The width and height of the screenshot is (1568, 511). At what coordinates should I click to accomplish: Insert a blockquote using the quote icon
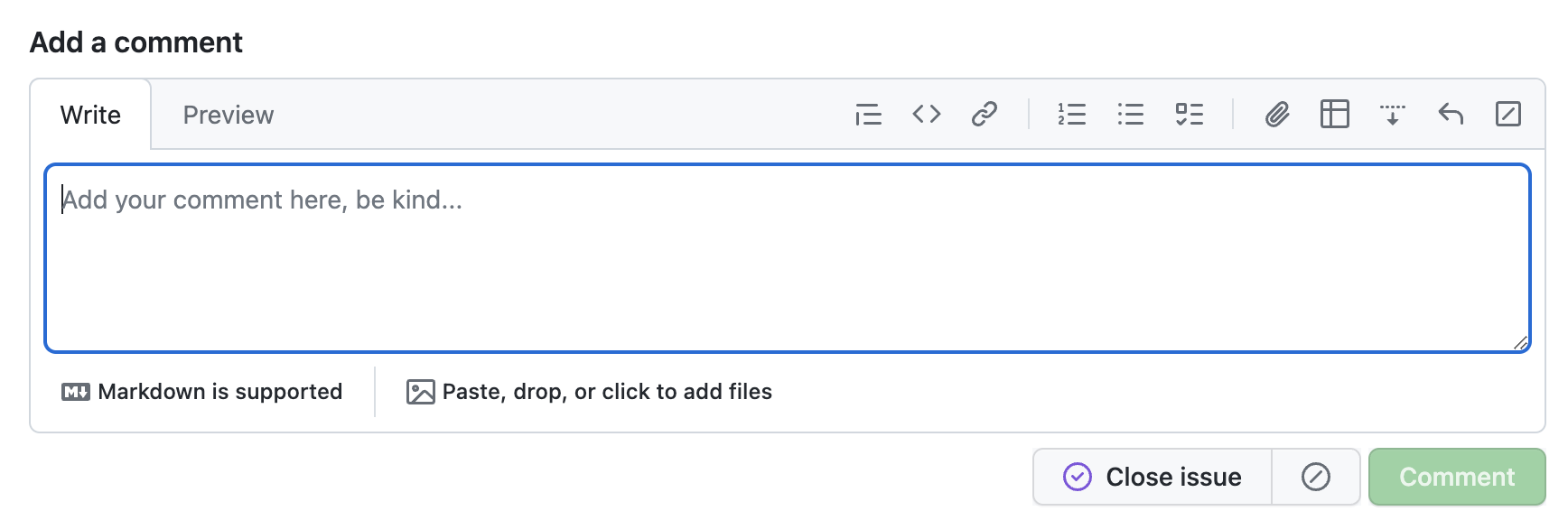pyautogui.click(x=868, y=115)
